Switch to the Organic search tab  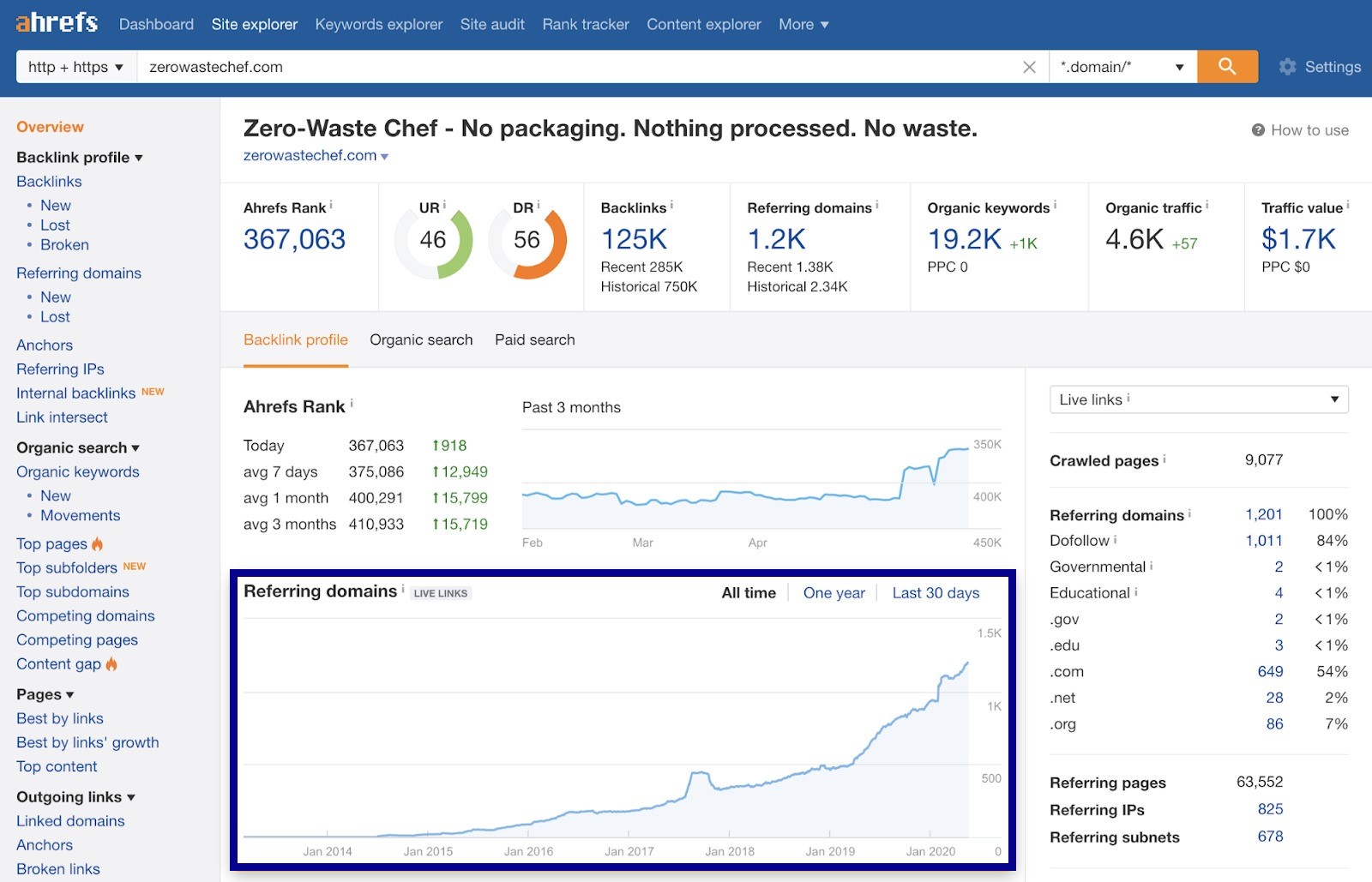click(421, 339)
